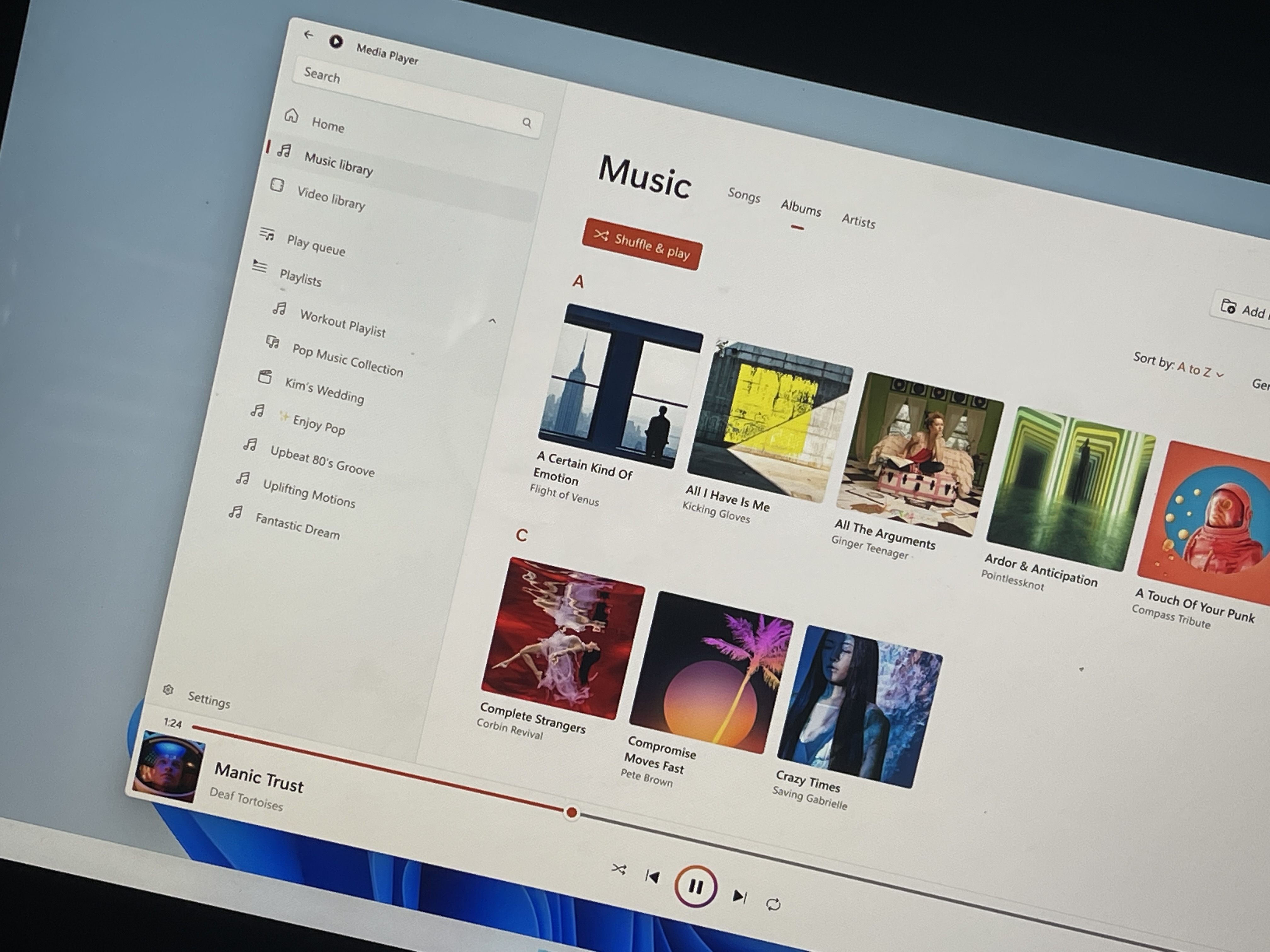Image resolution: width=1270 pixels, height=952 pixels.
Task: Skip to next track
Action: pos(740,896)
